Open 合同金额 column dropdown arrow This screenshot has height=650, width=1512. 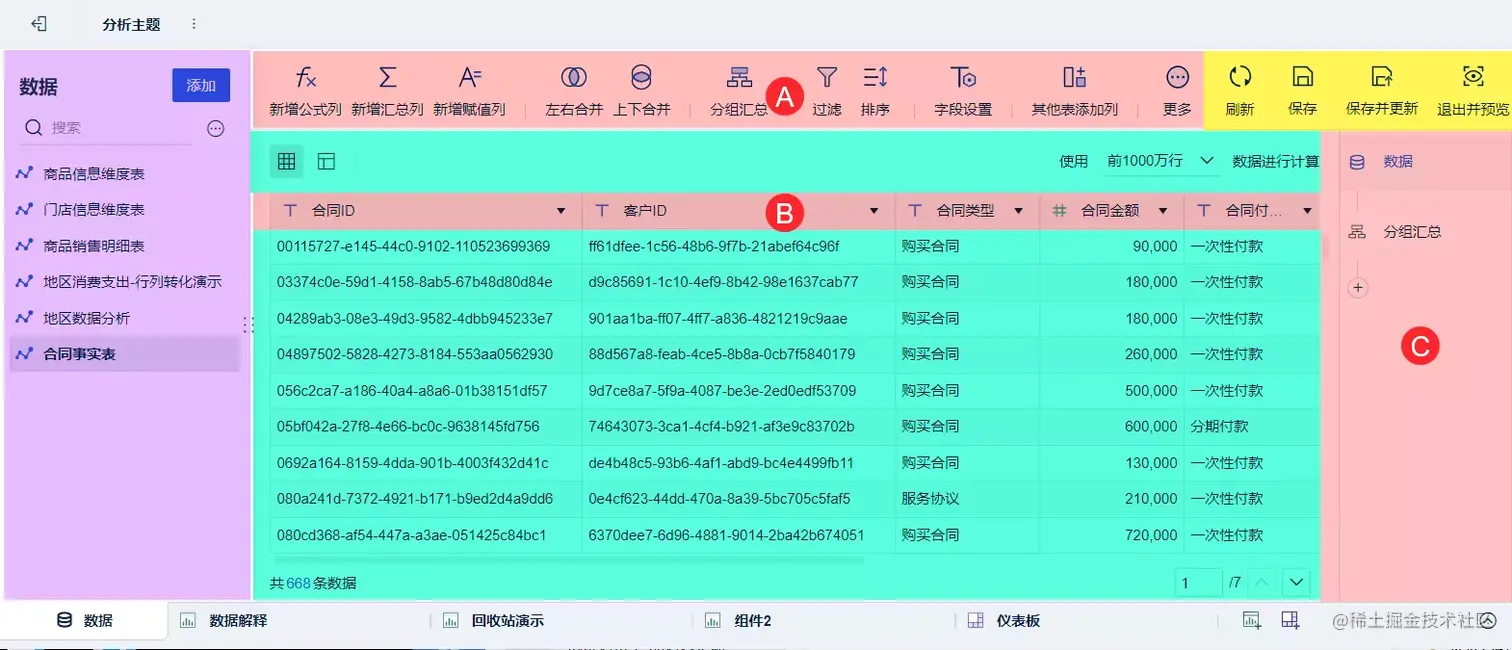(1162, 211)
